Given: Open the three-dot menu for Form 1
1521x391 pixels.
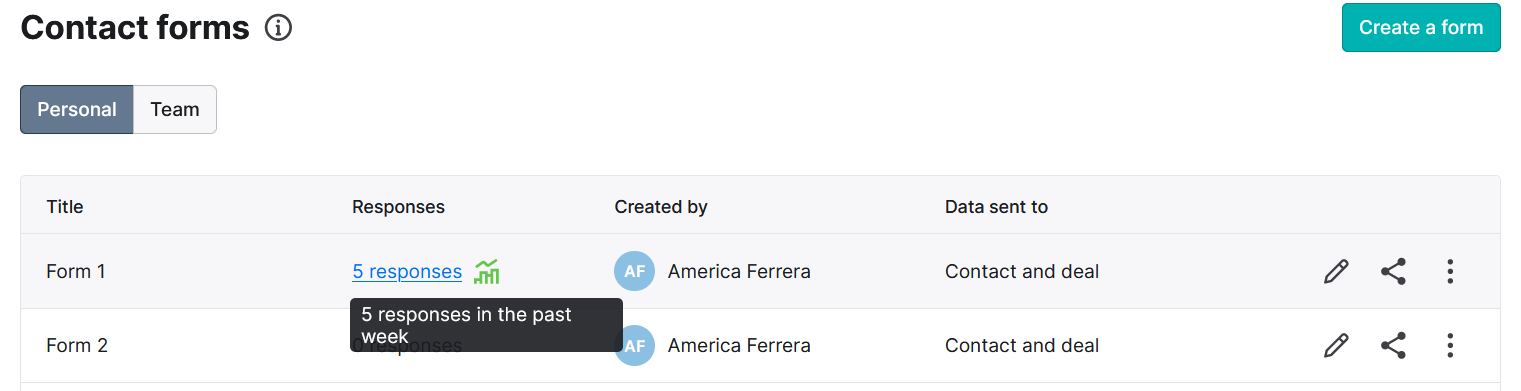Looking at the screenshot, I should (1450, 271).
